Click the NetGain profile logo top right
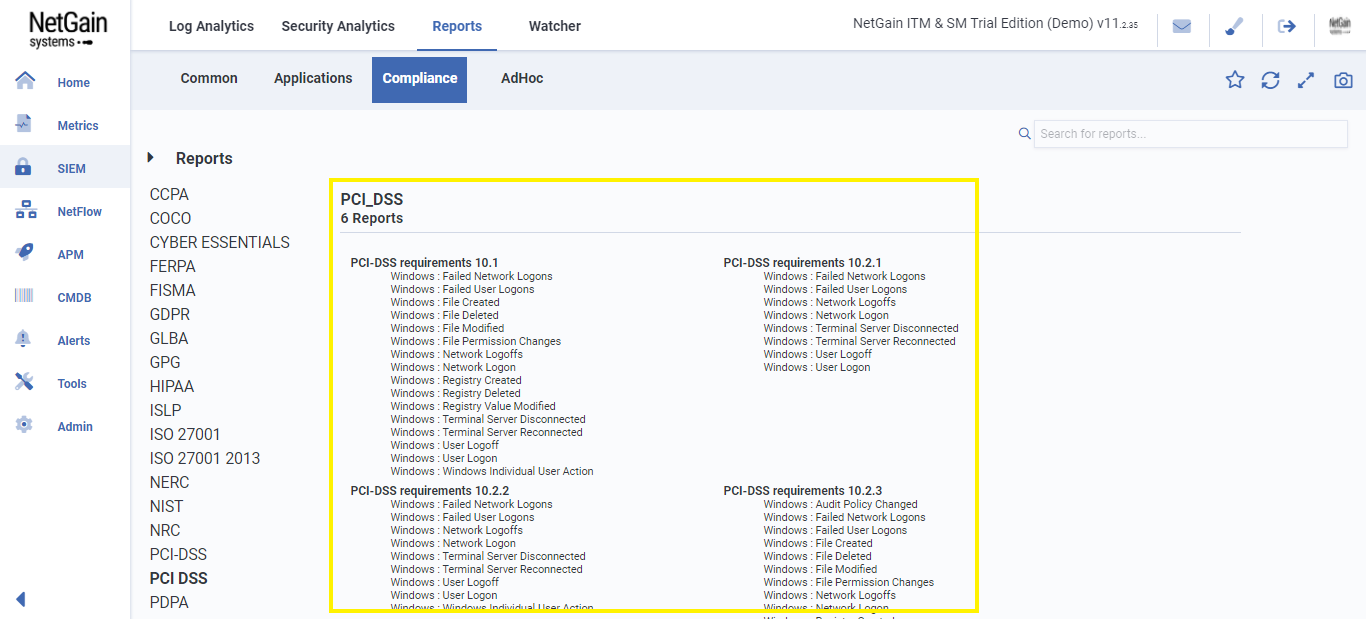Image resolution: width=1366 pixels, height=619 pixels. (1340, 27)
